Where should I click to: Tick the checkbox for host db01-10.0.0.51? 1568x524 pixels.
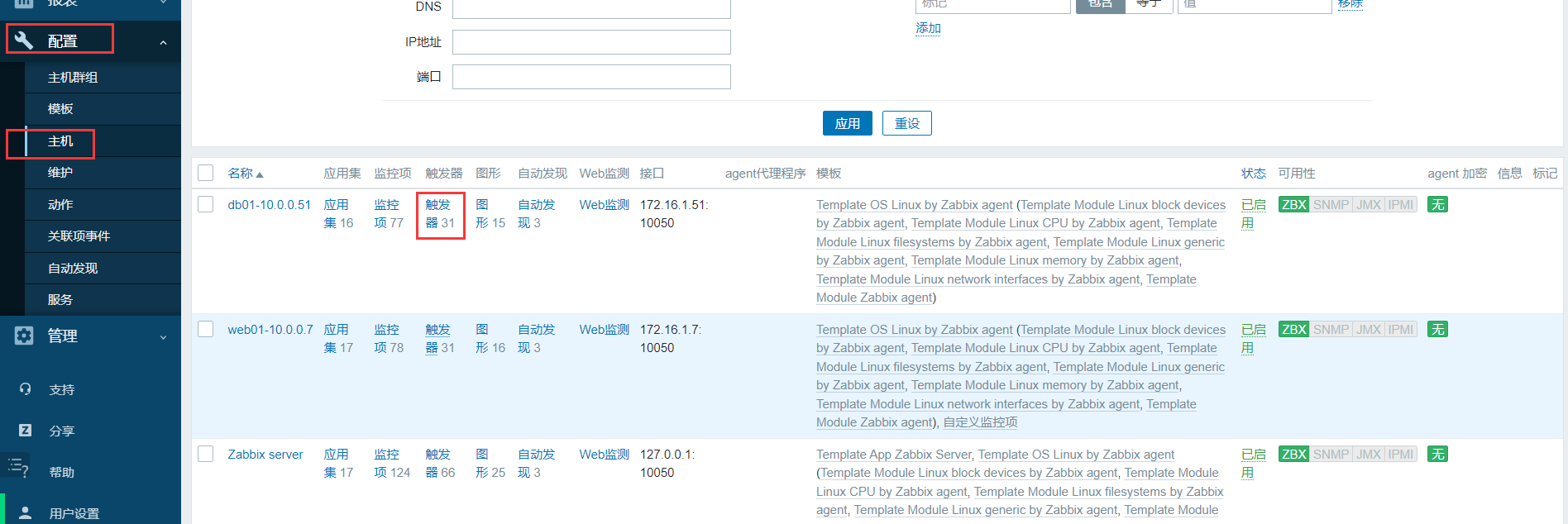(x=206, y=204)
